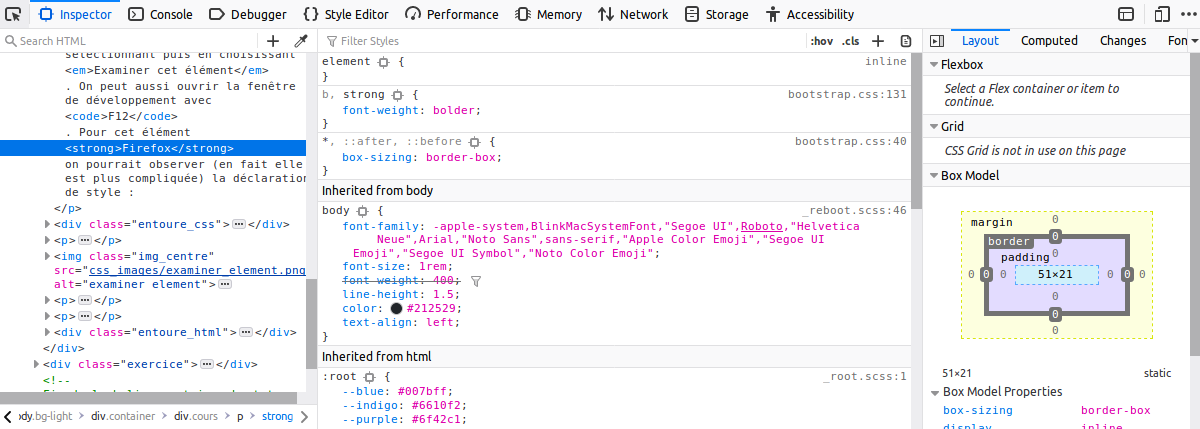Toggle print media simulation icon
The height and width of the screenshot is (429, 1200).
click(x=905, y=41)
